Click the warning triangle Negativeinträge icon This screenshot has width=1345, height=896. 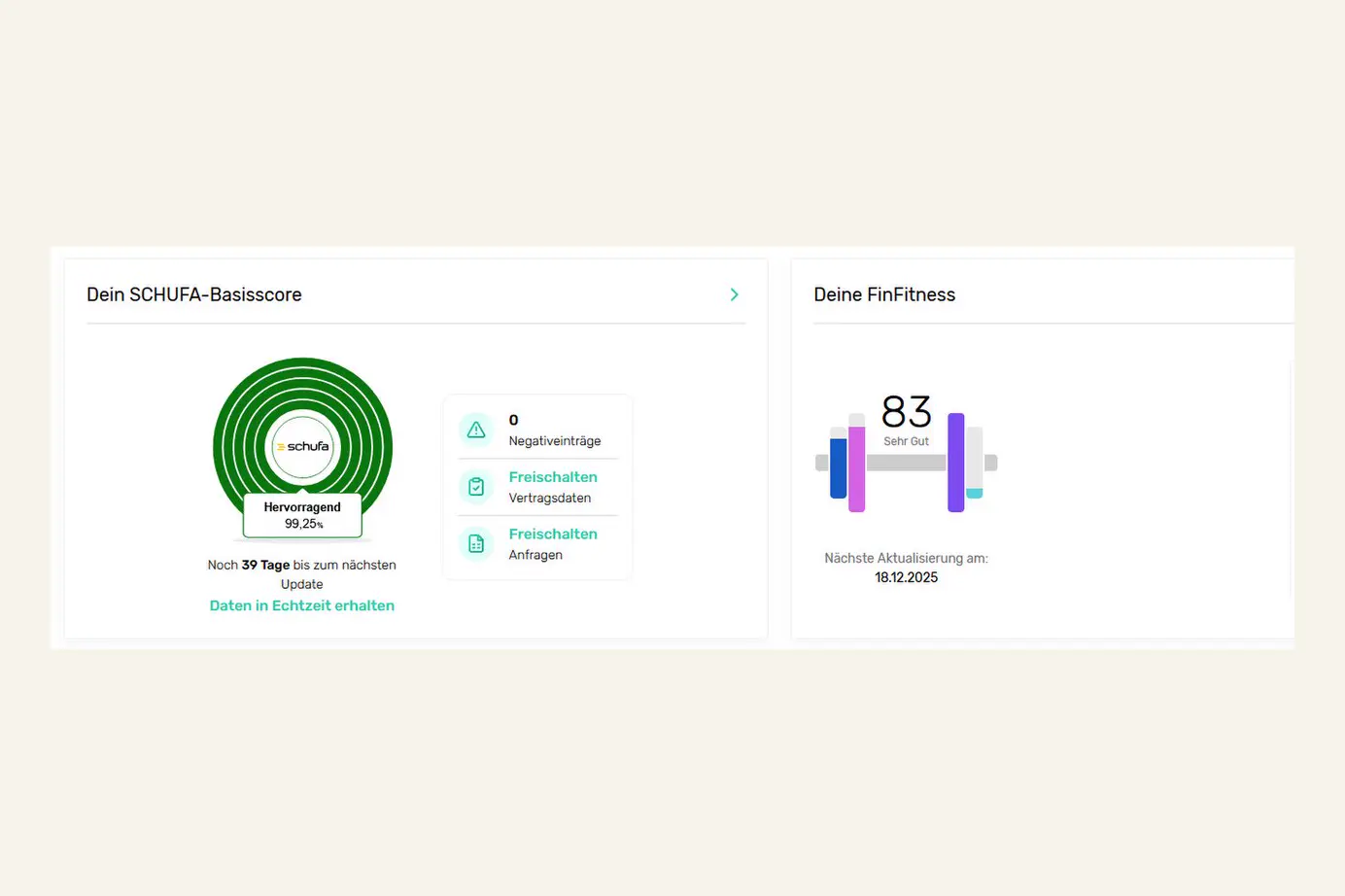point(476,430)
